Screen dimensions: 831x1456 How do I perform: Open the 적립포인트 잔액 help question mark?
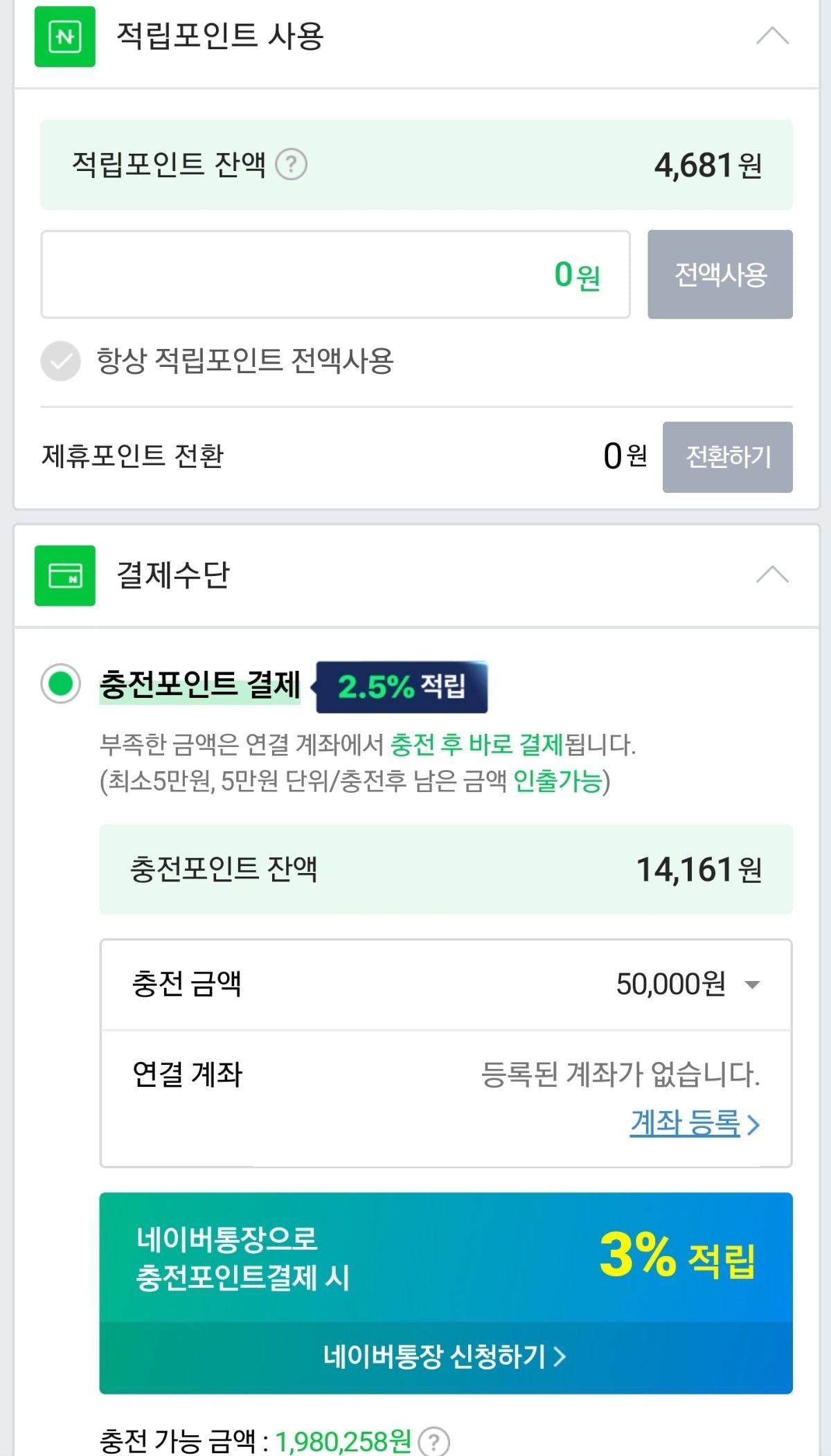pyautogui.click(x=292, y=165)
